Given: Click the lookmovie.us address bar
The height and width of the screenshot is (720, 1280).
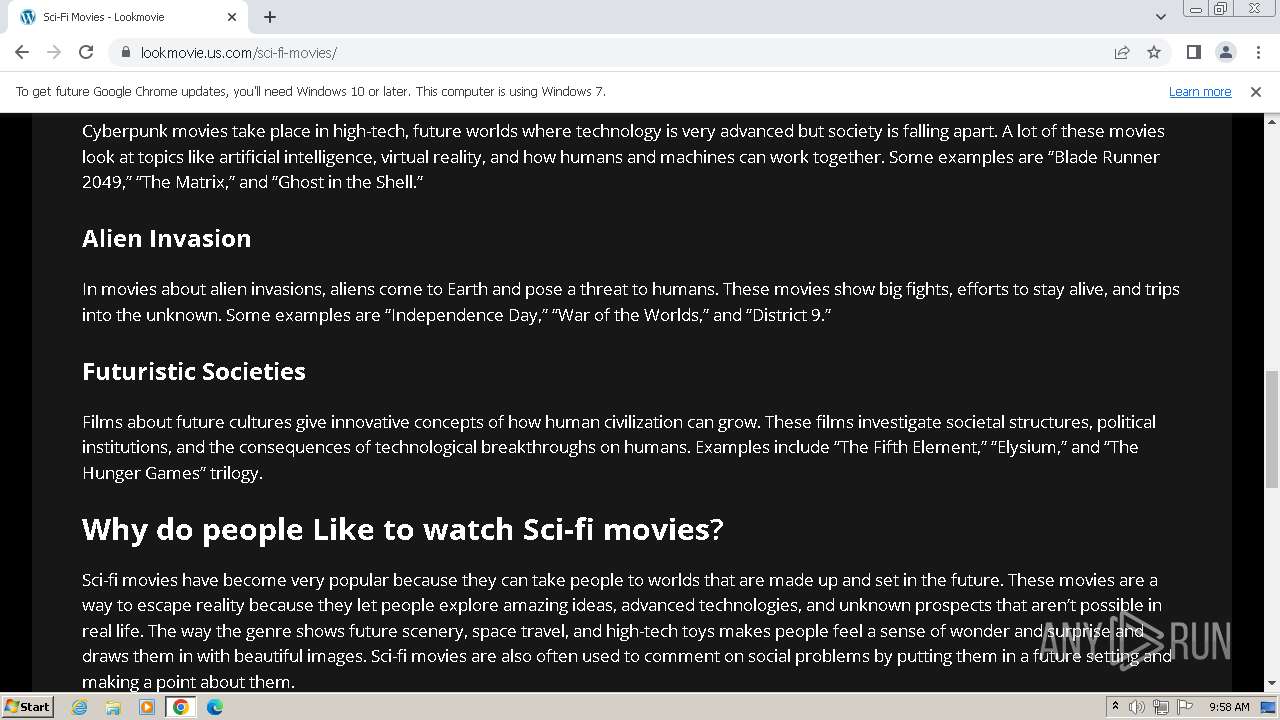Looking at the screenshot, I should (600, 52).
